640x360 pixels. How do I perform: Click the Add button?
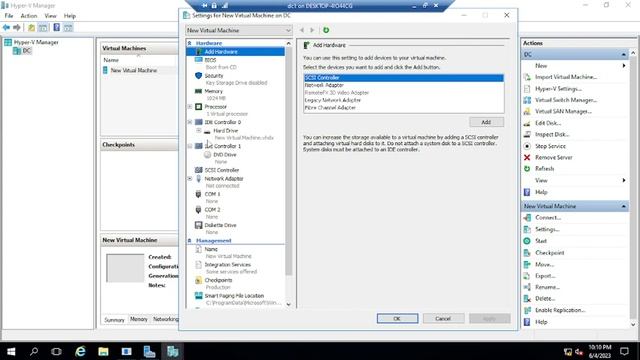coord(486,122)
